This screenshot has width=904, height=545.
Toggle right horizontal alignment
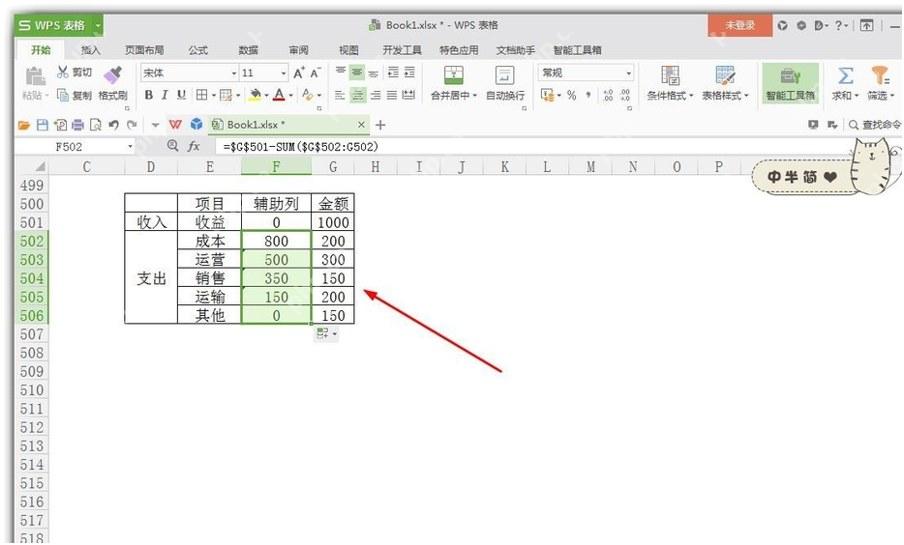(375, 95)
